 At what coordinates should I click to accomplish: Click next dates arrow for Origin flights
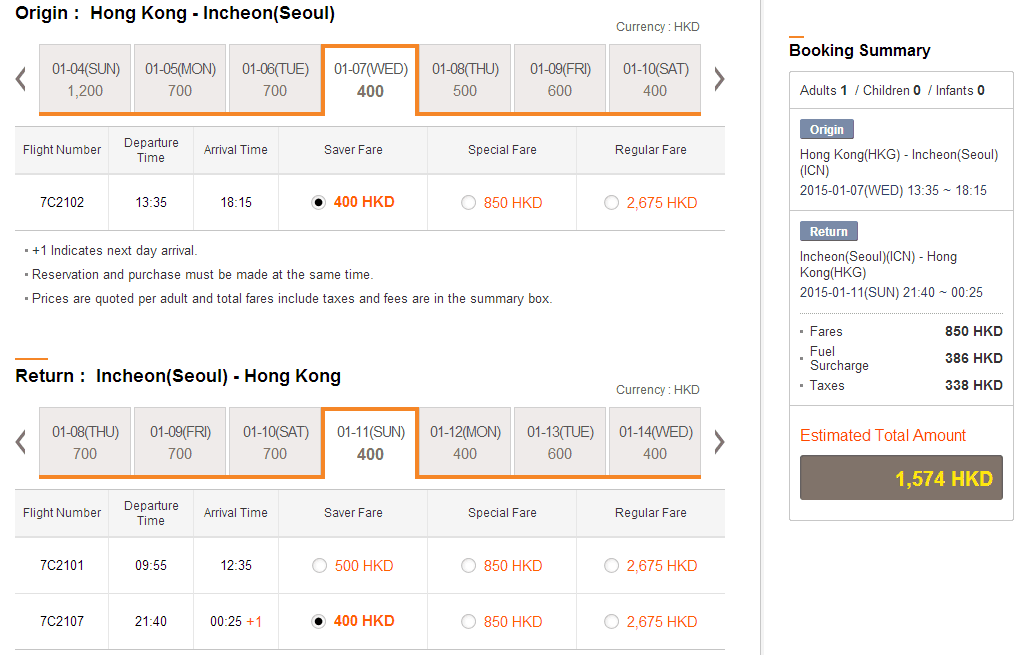click(x=718, y=79)
